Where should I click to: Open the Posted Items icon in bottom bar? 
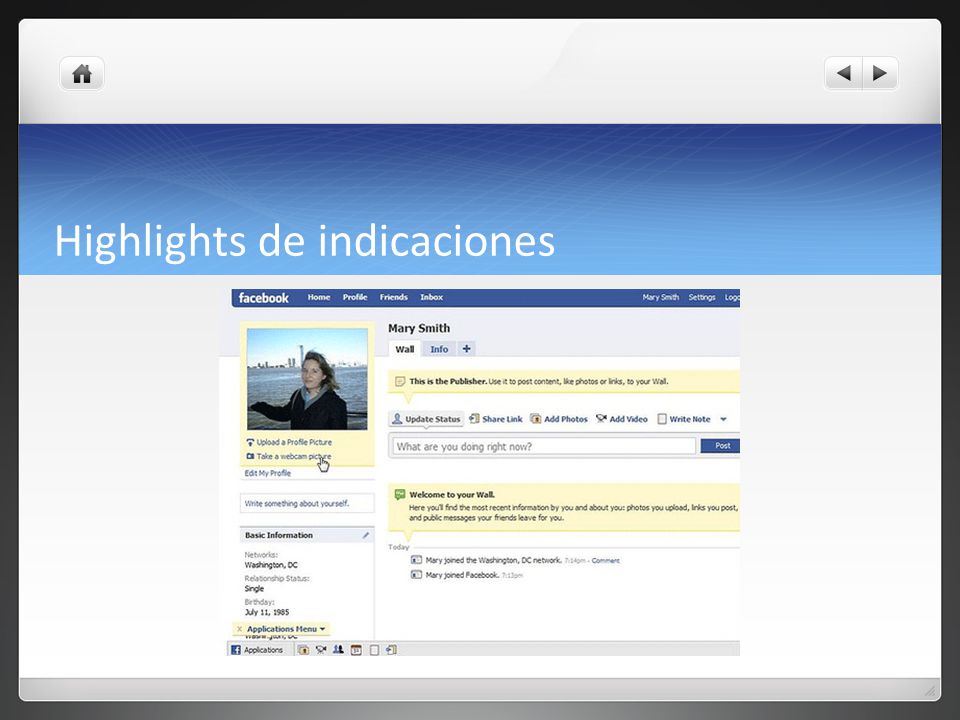click(x=391, y=650)
